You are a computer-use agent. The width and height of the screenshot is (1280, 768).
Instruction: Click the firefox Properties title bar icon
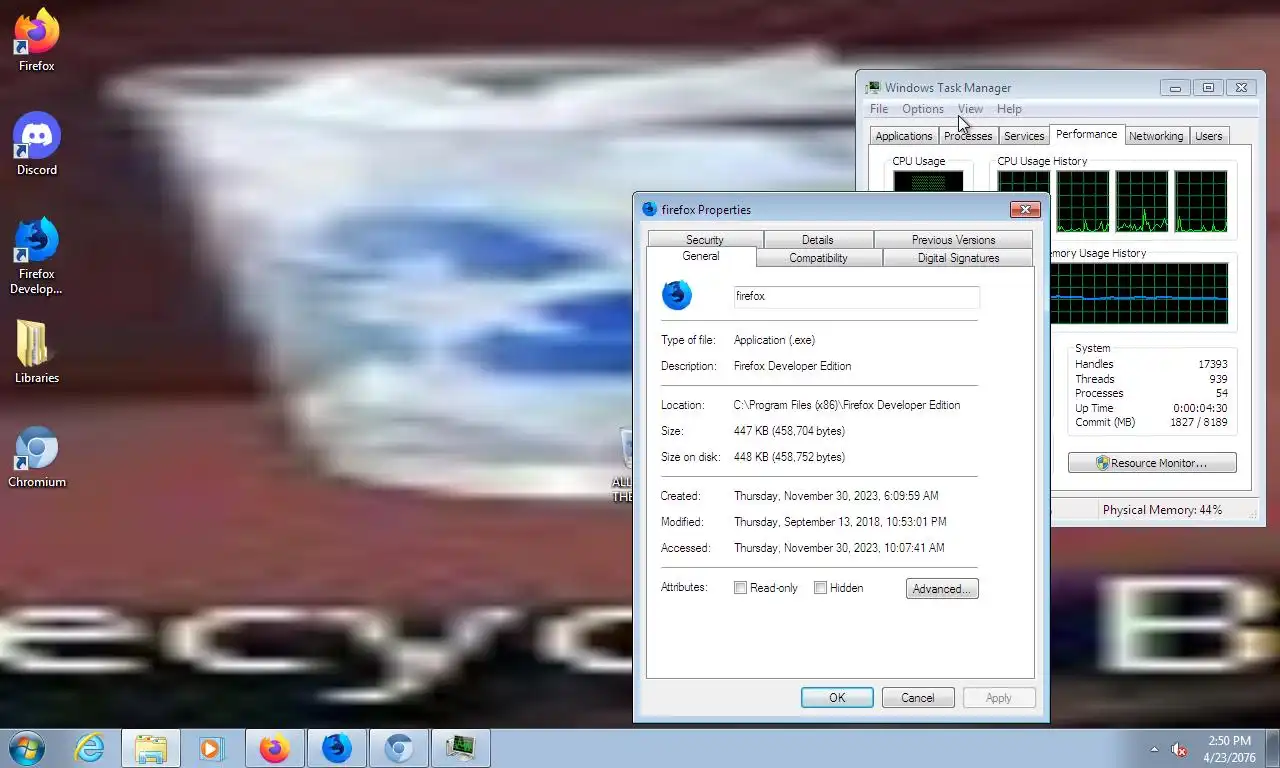[650, 209]
